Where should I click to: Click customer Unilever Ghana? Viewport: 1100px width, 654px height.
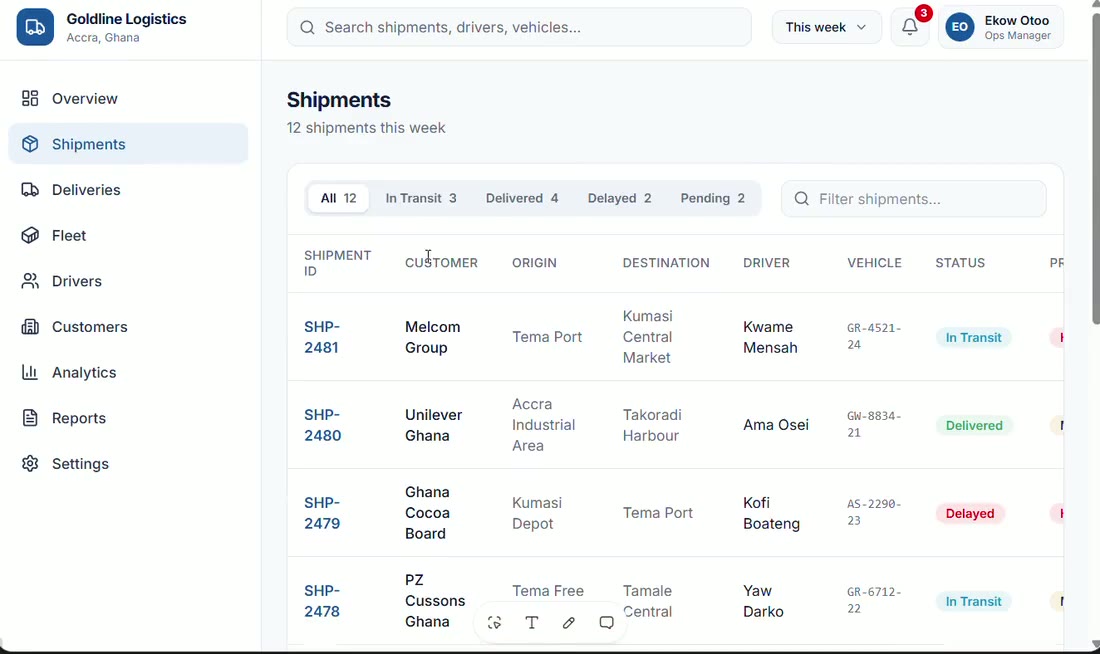click(x=434, y=425)
